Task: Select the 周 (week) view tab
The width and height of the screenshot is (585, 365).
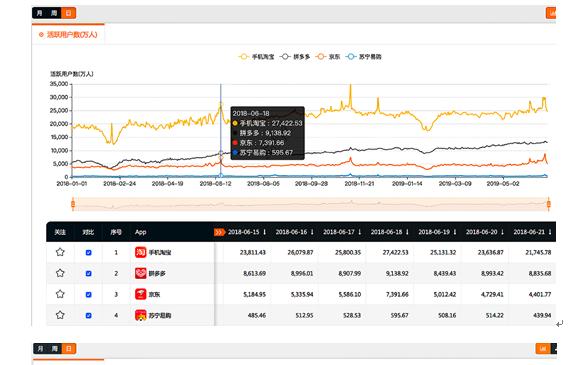Action: (x=54, y=13)
